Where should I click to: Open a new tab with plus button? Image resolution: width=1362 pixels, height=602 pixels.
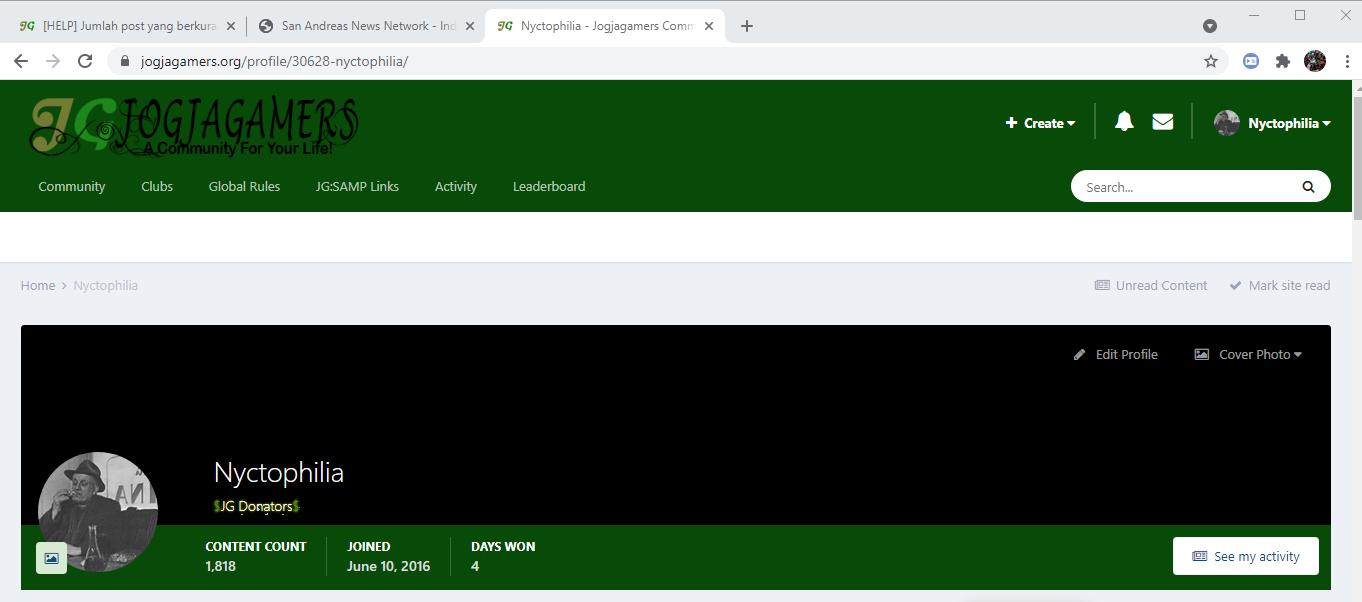pyautogui.click(x=747, y=26)
